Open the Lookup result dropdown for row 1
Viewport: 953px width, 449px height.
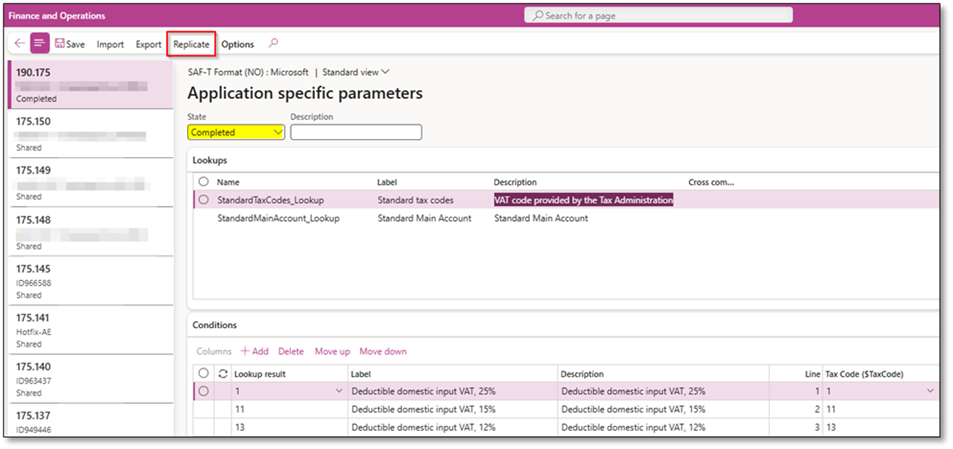[338, 391]
